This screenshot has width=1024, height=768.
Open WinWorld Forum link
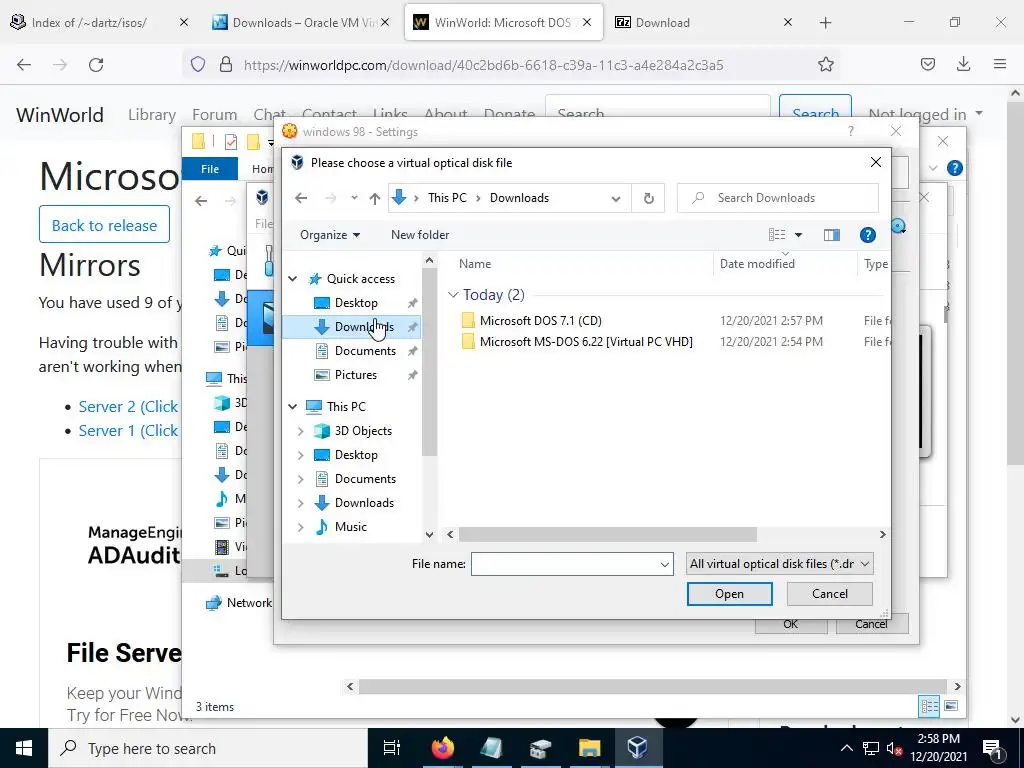(214, 115)
